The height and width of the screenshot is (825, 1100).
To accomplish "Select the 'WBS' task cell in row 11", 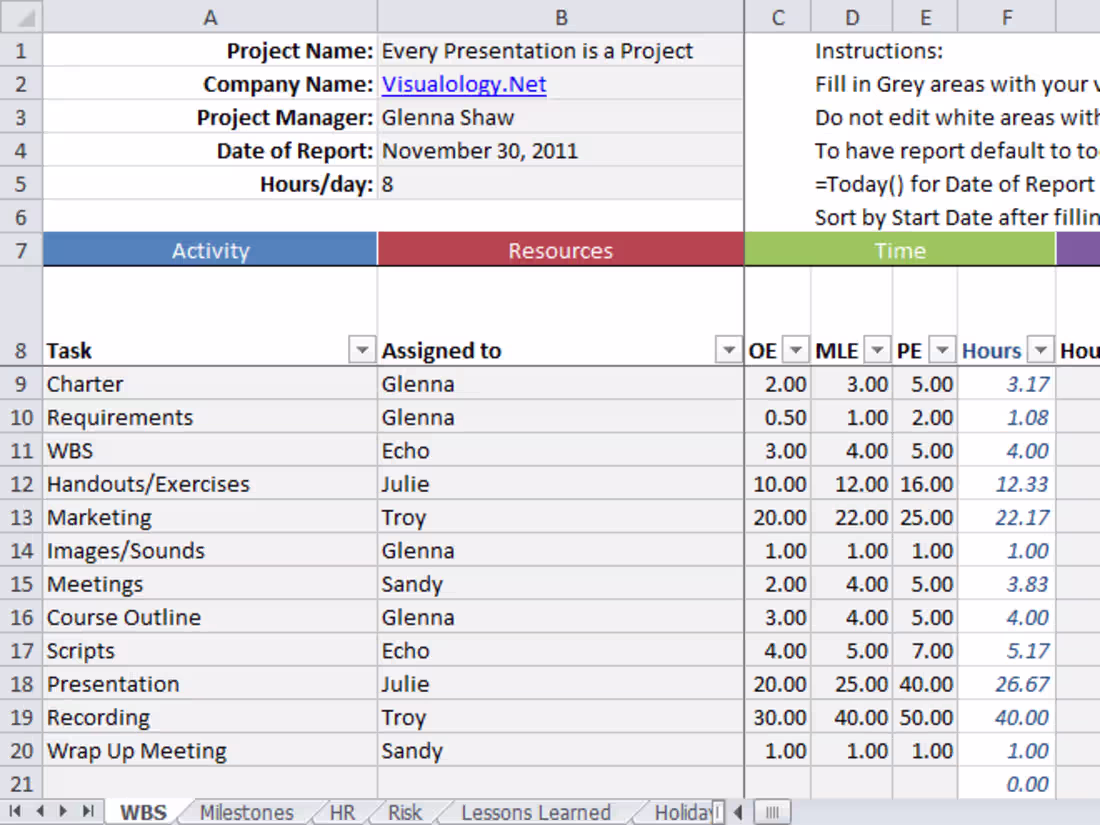I will coord(210,450).
